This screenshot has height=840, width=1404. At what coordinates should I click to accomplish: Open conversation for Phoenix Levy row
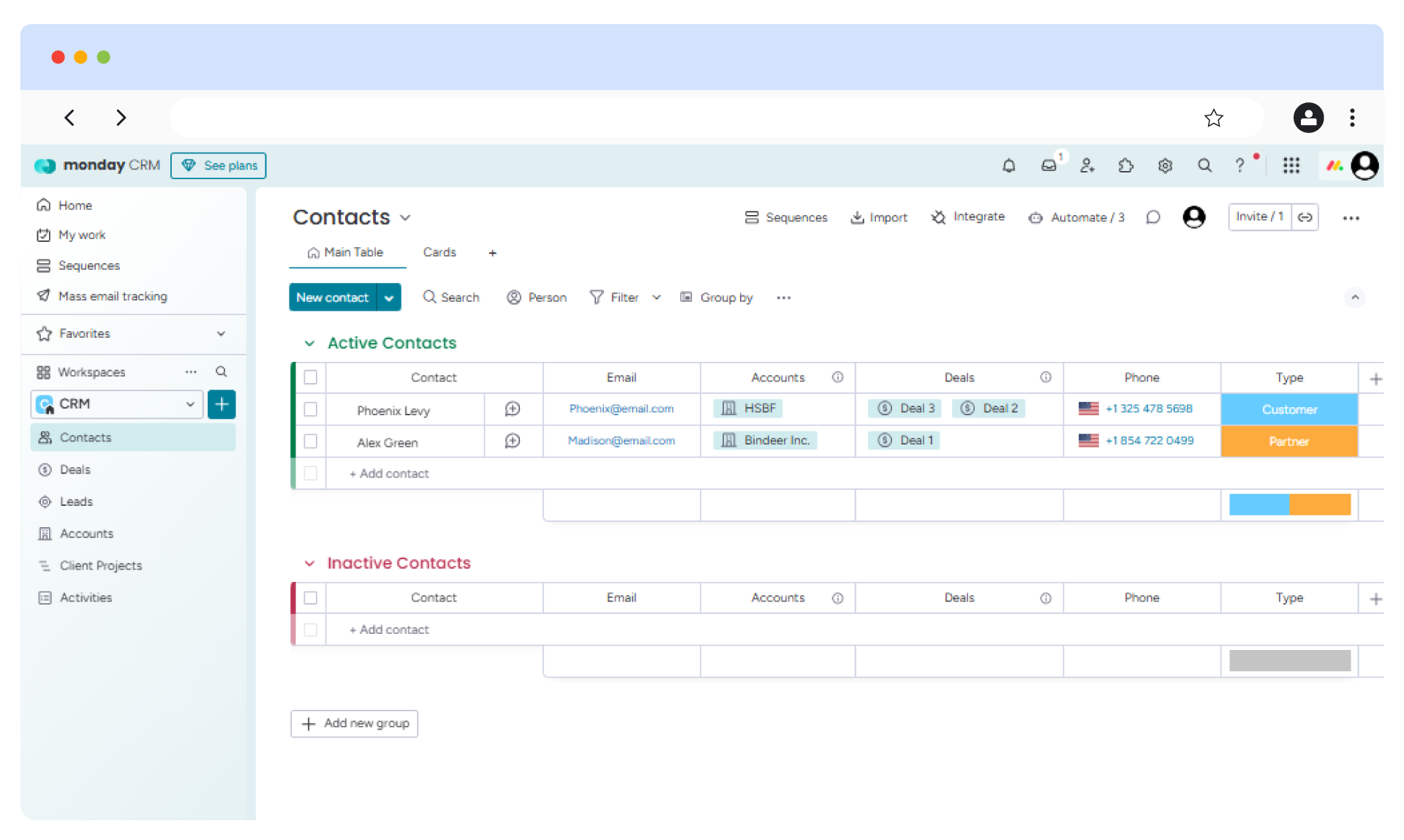pyautogui.click(x=513, y=409)
